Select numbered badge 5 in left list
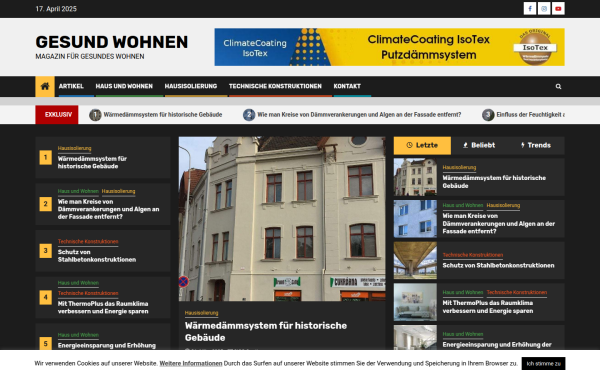The image size is (600, 375). [x=46, y=344]
